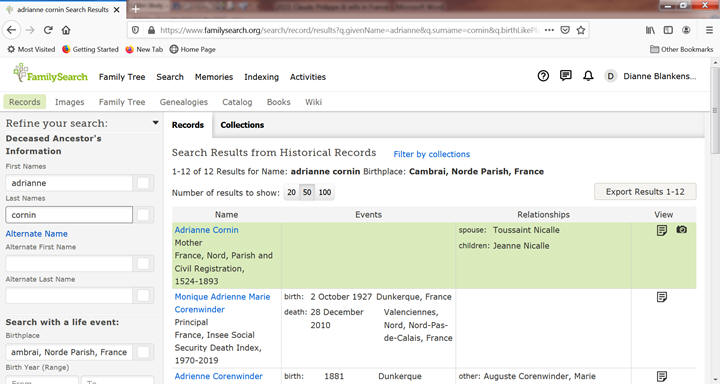Select the Catalog sub-tab

click(237, 102)
